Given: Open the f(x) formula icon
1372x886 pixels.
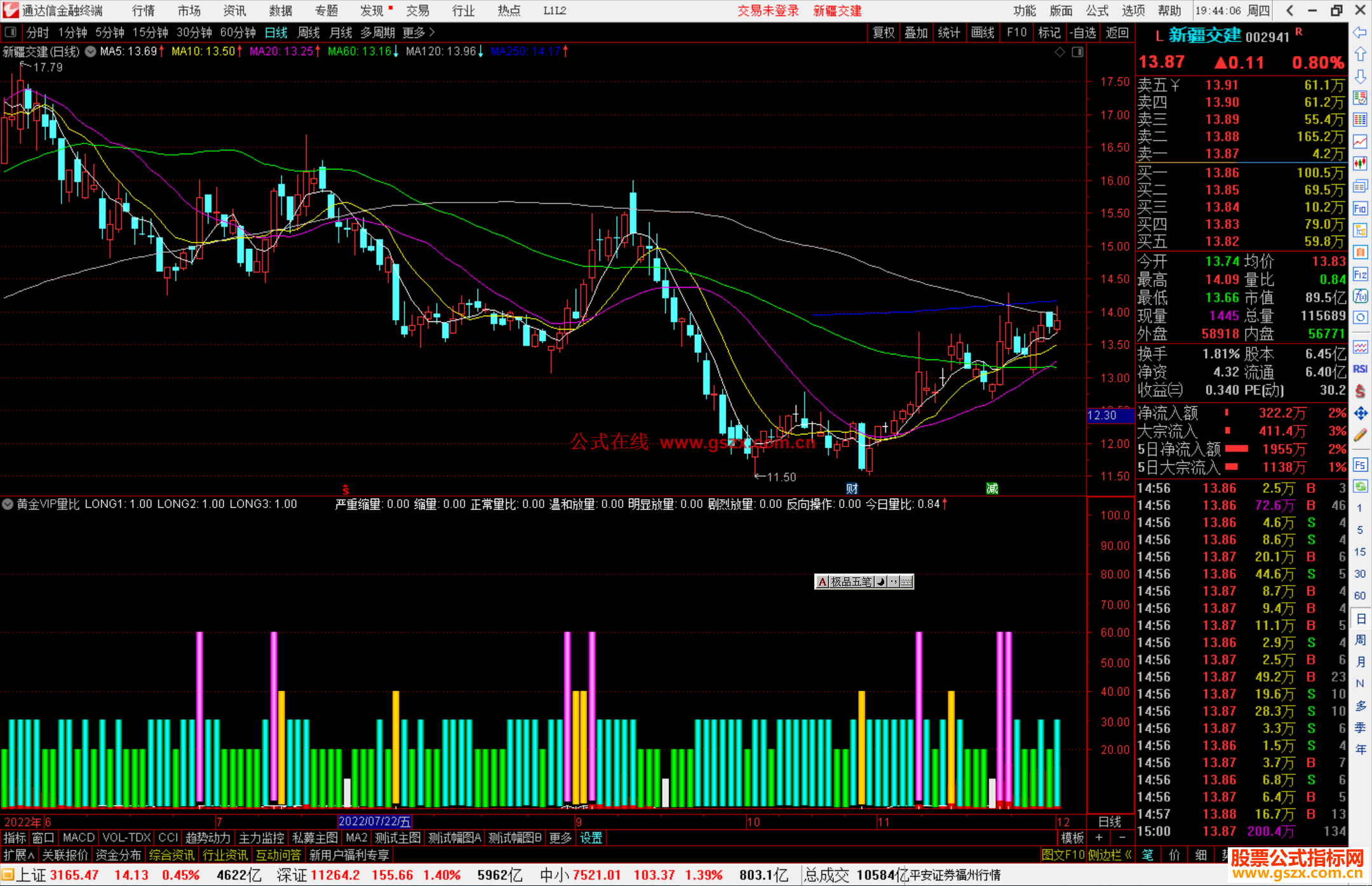Looking at the screenshot, I should [1360, 296].
